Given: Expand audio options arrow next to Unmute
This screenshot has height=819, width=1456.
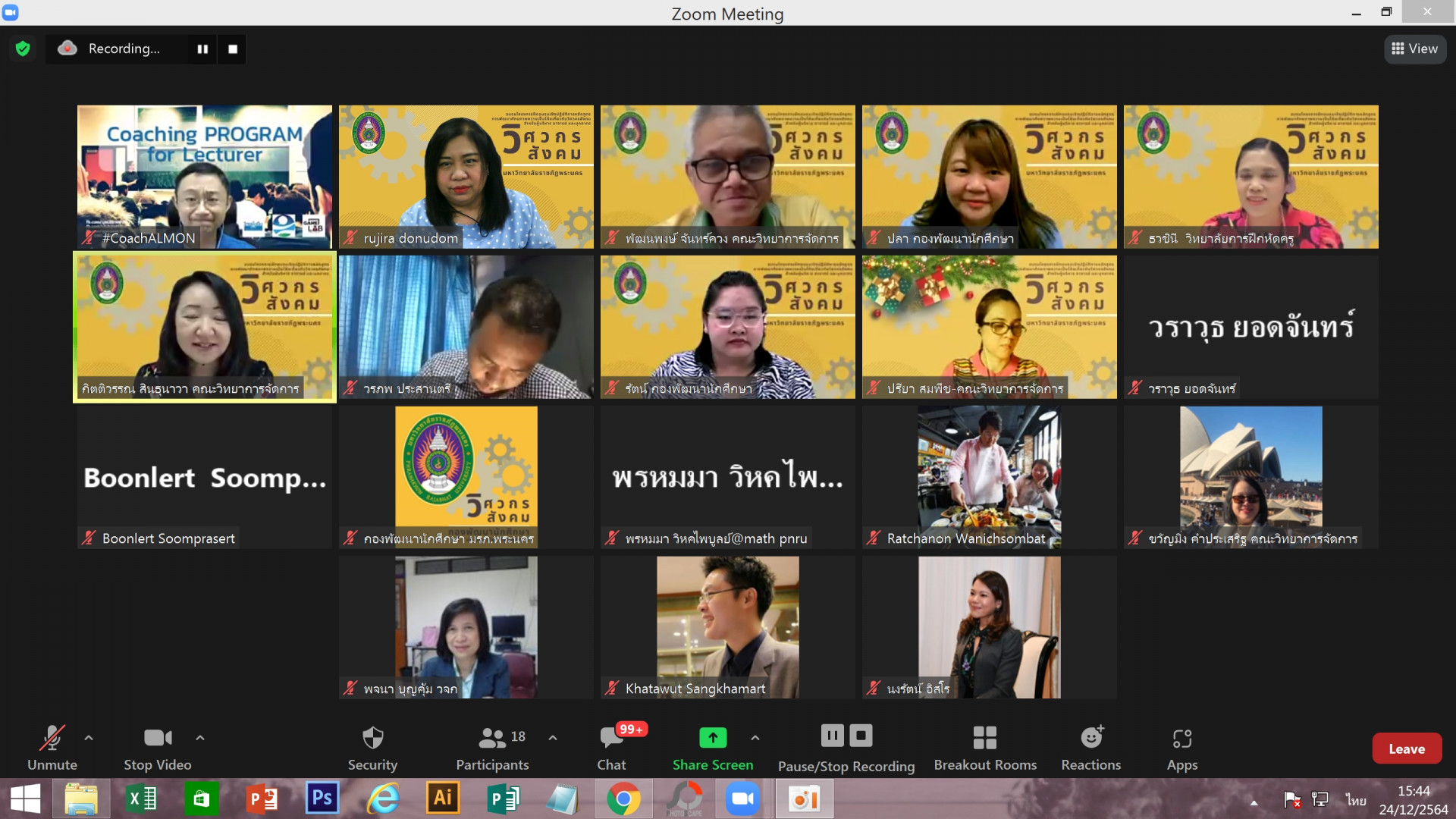Looking at the screenshot, I should (89, 737).
